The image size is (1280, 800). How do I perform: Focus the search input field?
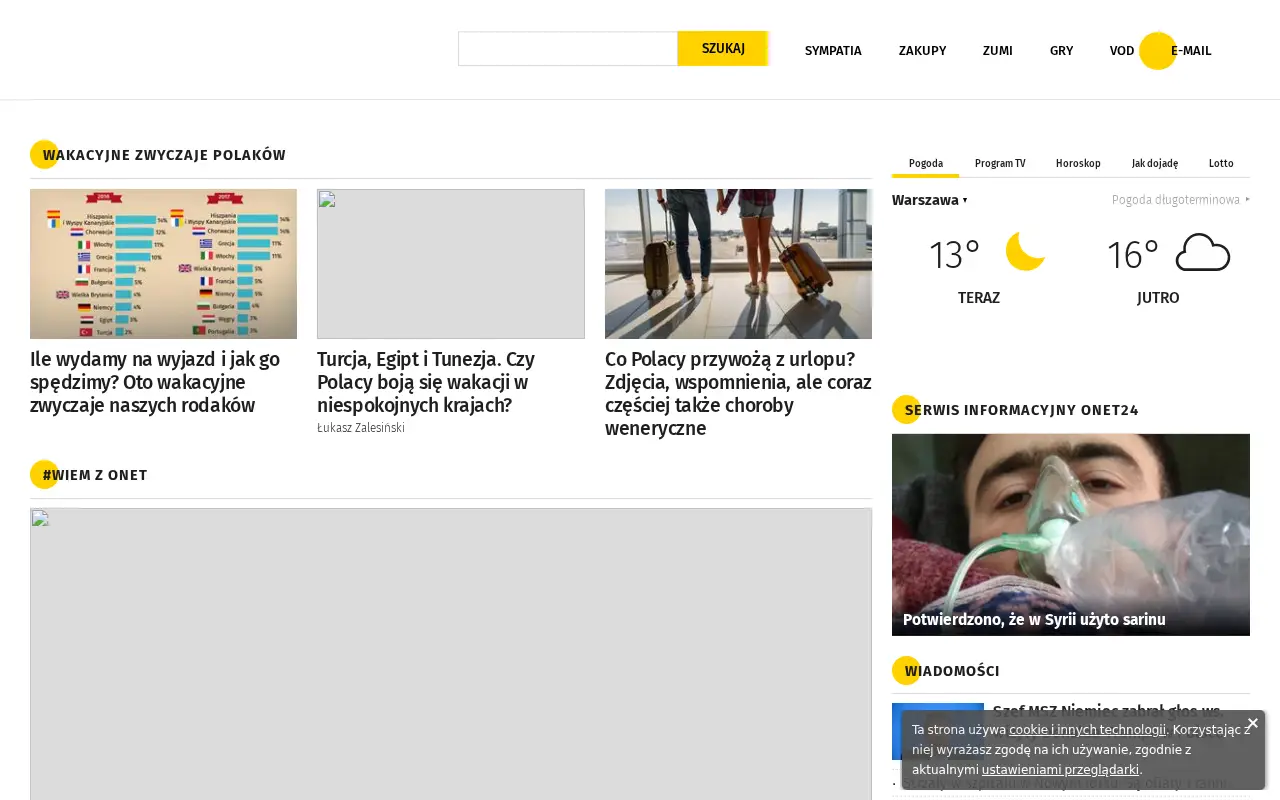[568, 48]
